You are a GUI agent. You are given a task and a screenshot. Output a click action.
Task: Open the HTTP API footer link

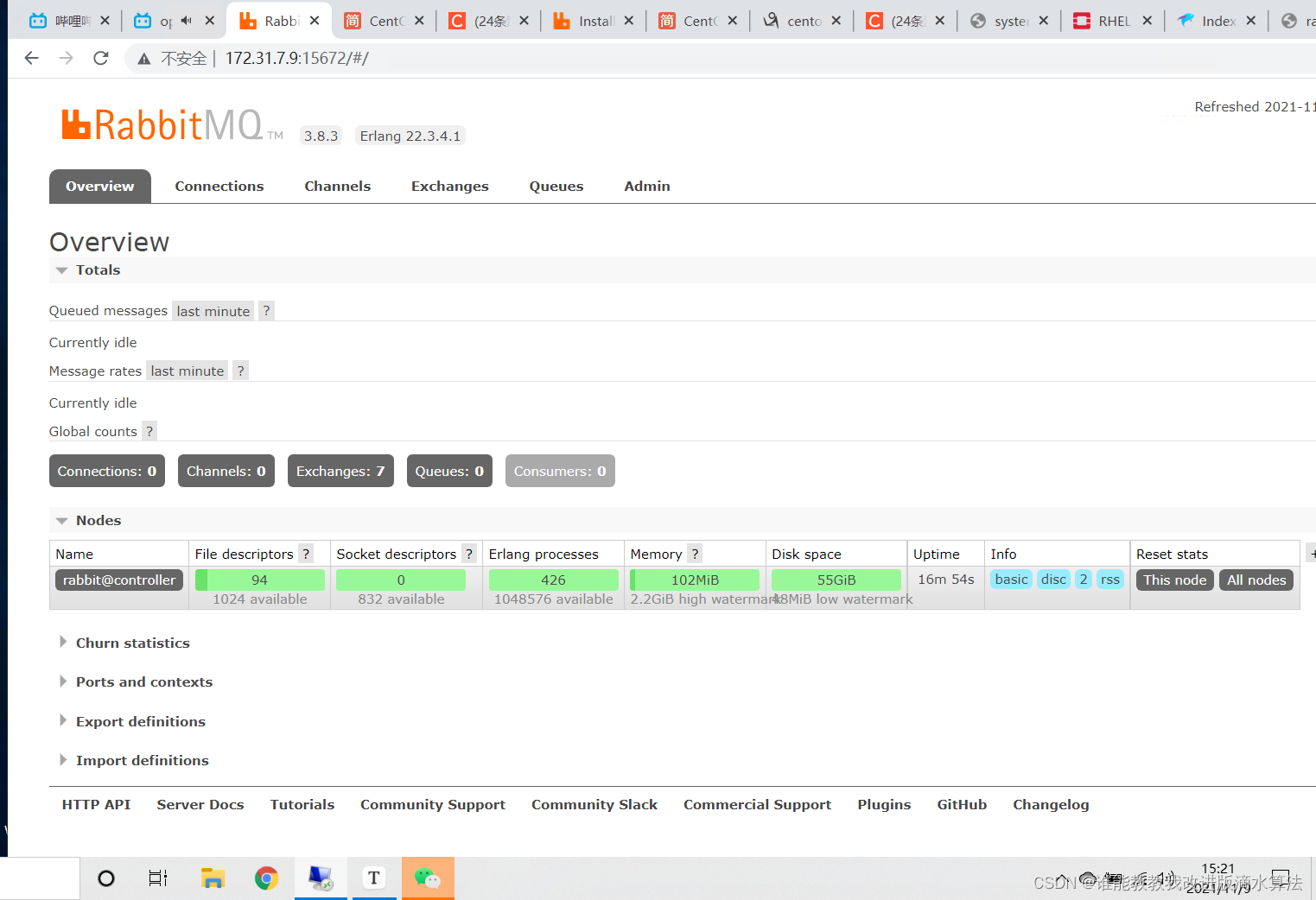pyautogui.click(x=97, y=805)
